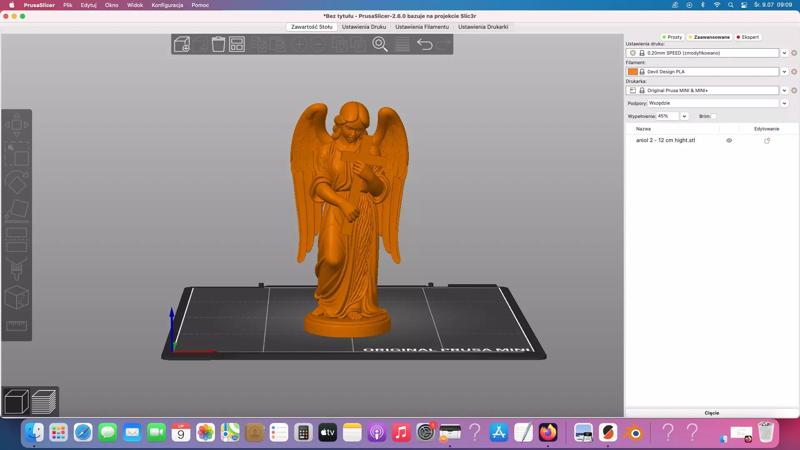Select the Paint-on supports tool

pyautogui.click(x=17, y=269)
